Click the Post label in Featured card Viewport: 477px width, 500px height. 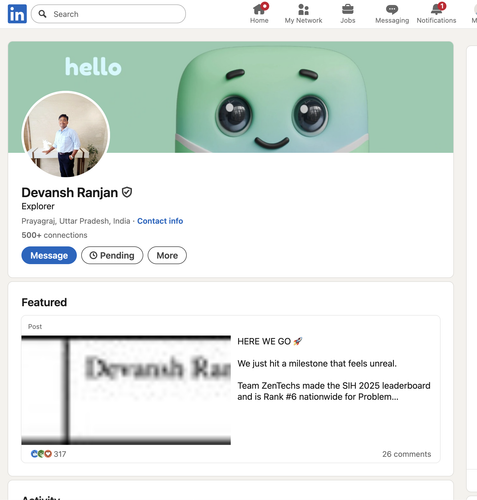(x=35, y=326)
